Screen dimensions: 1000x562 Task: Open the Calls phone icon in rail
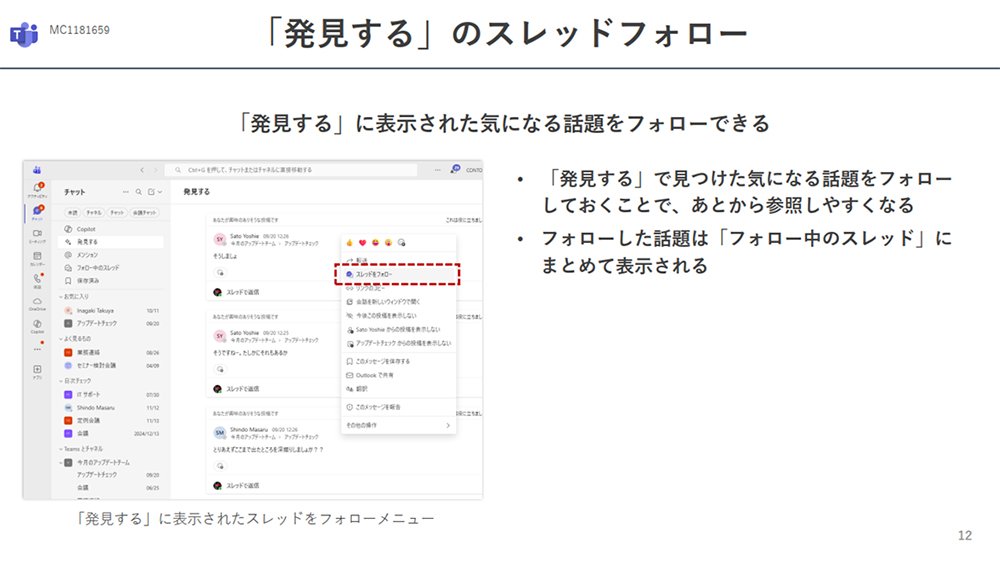38,281
